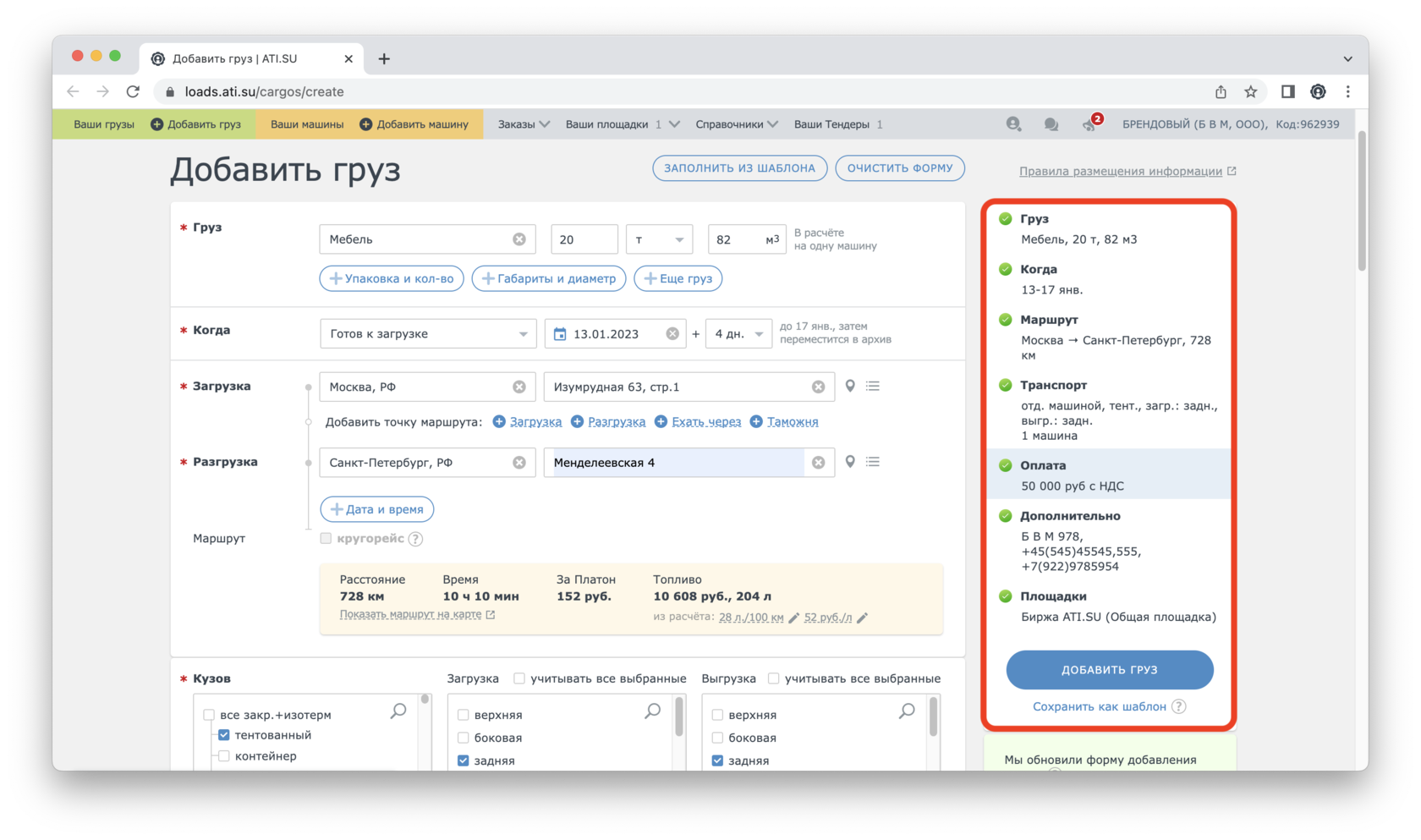
Task: Open chat messages icon in top bar
Action: pyautogui.click(x=1051, y=124)
